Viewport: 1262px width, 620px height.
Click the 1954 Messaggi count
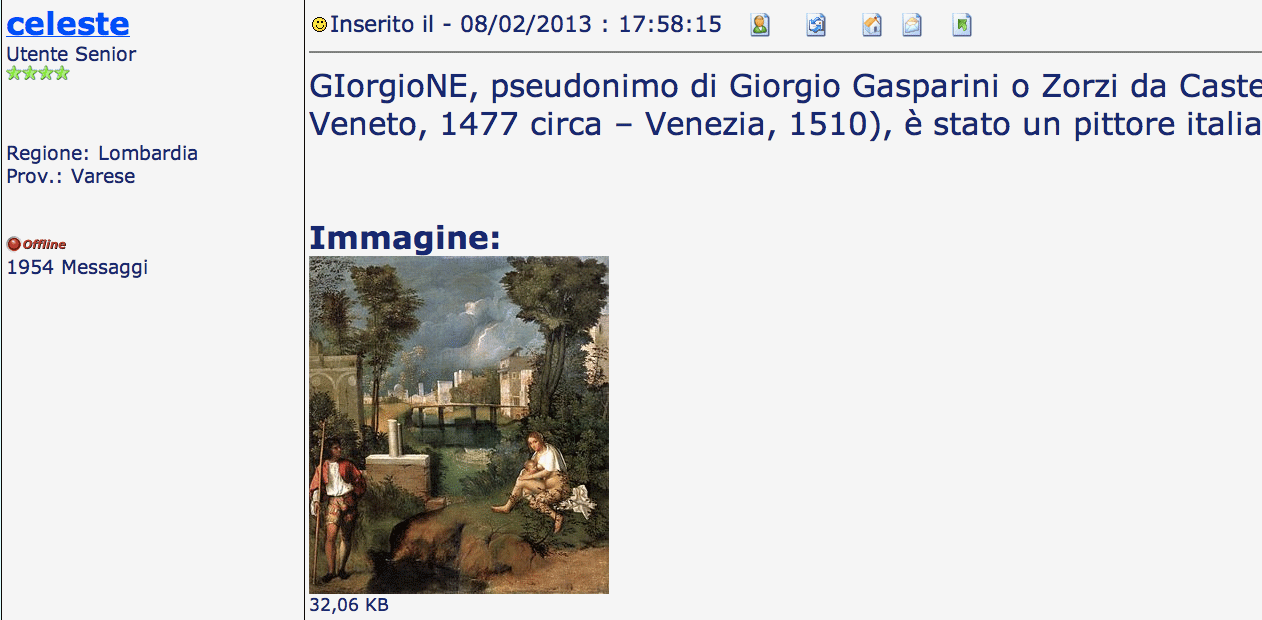pyautogui.click(x=77, y=267)
